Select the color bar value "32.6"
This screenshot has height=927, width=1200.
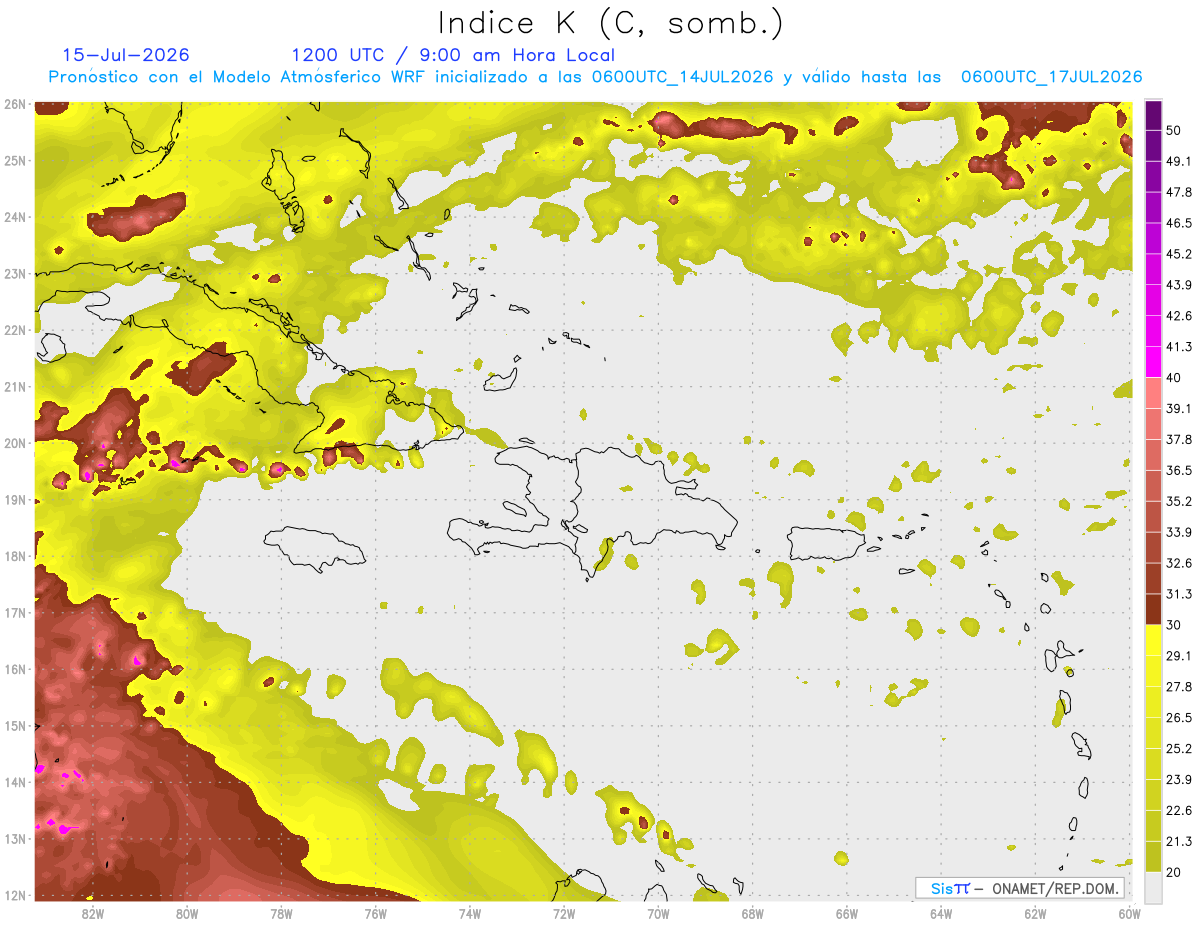(1180, 563)
